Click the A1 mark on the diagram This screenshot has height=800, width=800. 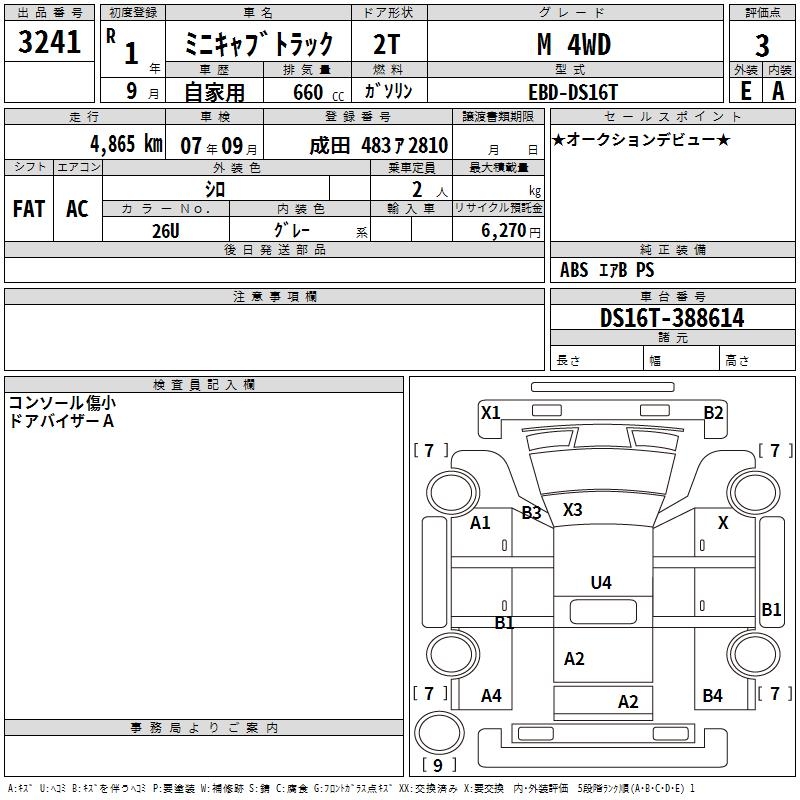pyautogui.click(x=480, y=522)
